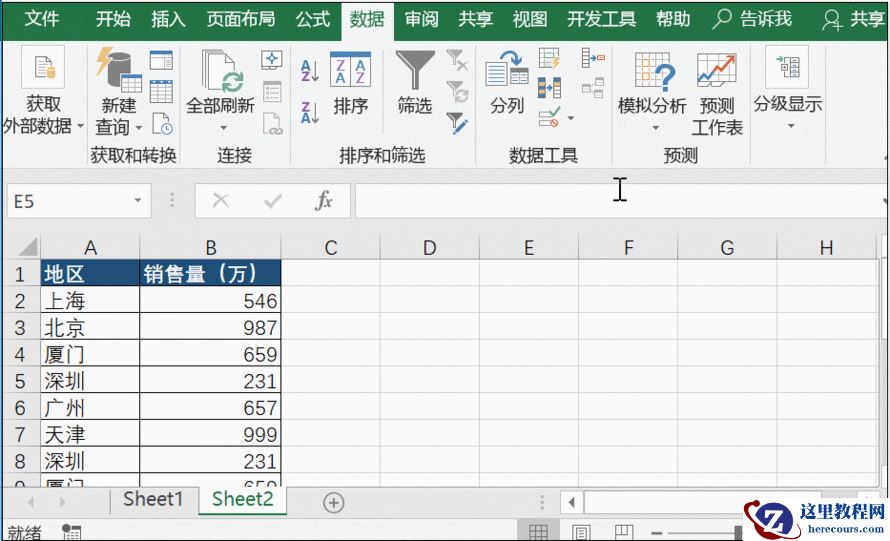The image size is (890, 541).
Task: Expand the New Query dropdown arrow
Action: (138, 128)
